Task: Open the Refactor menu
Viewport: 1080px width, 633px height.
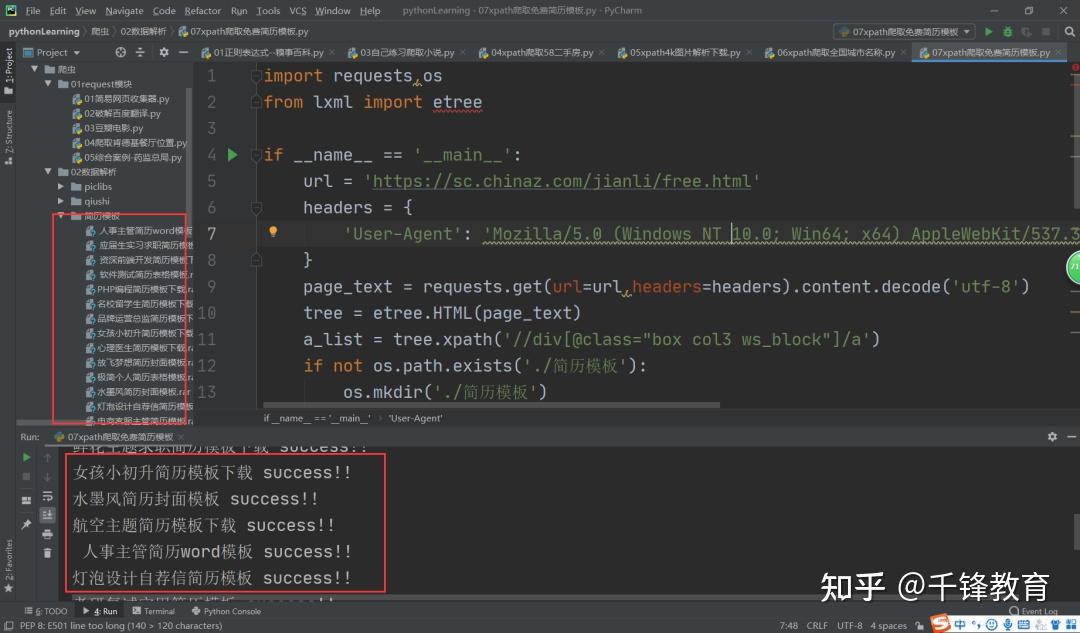Action: pyautogui.click(x=202, y=11)
